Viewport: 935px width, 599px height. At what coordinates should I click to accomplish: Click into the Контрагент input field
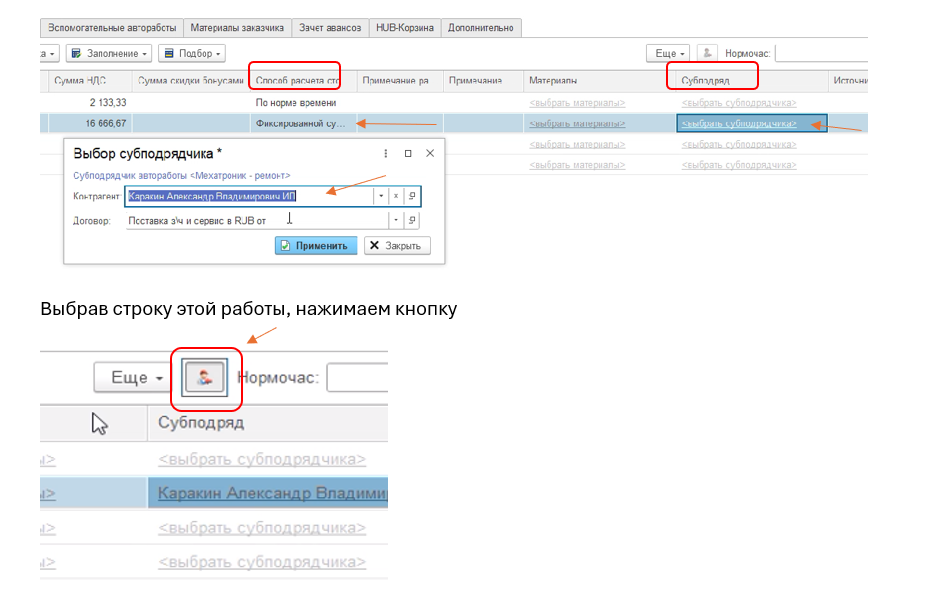point(248,196)
